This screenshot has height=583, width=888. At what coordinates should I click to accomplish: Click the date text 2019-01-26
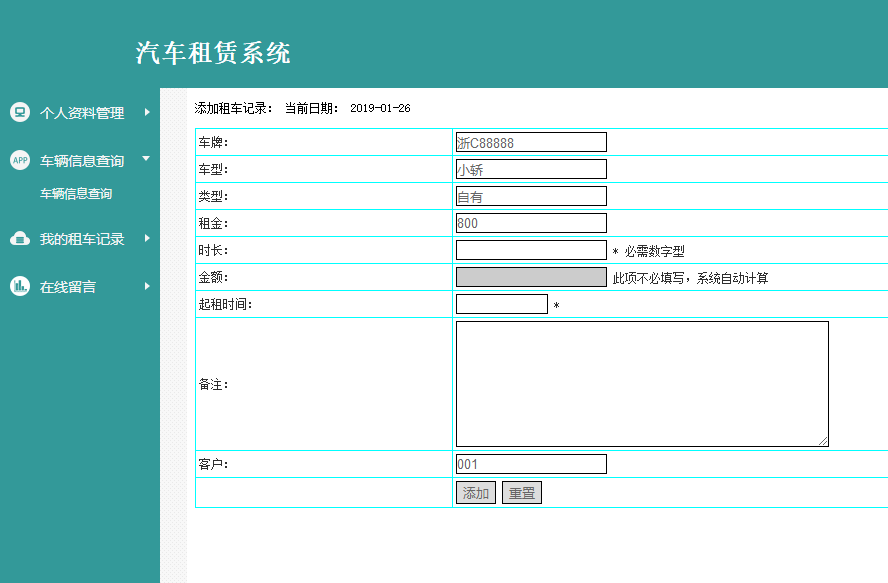pyautogui.click(x=380, y=108)
